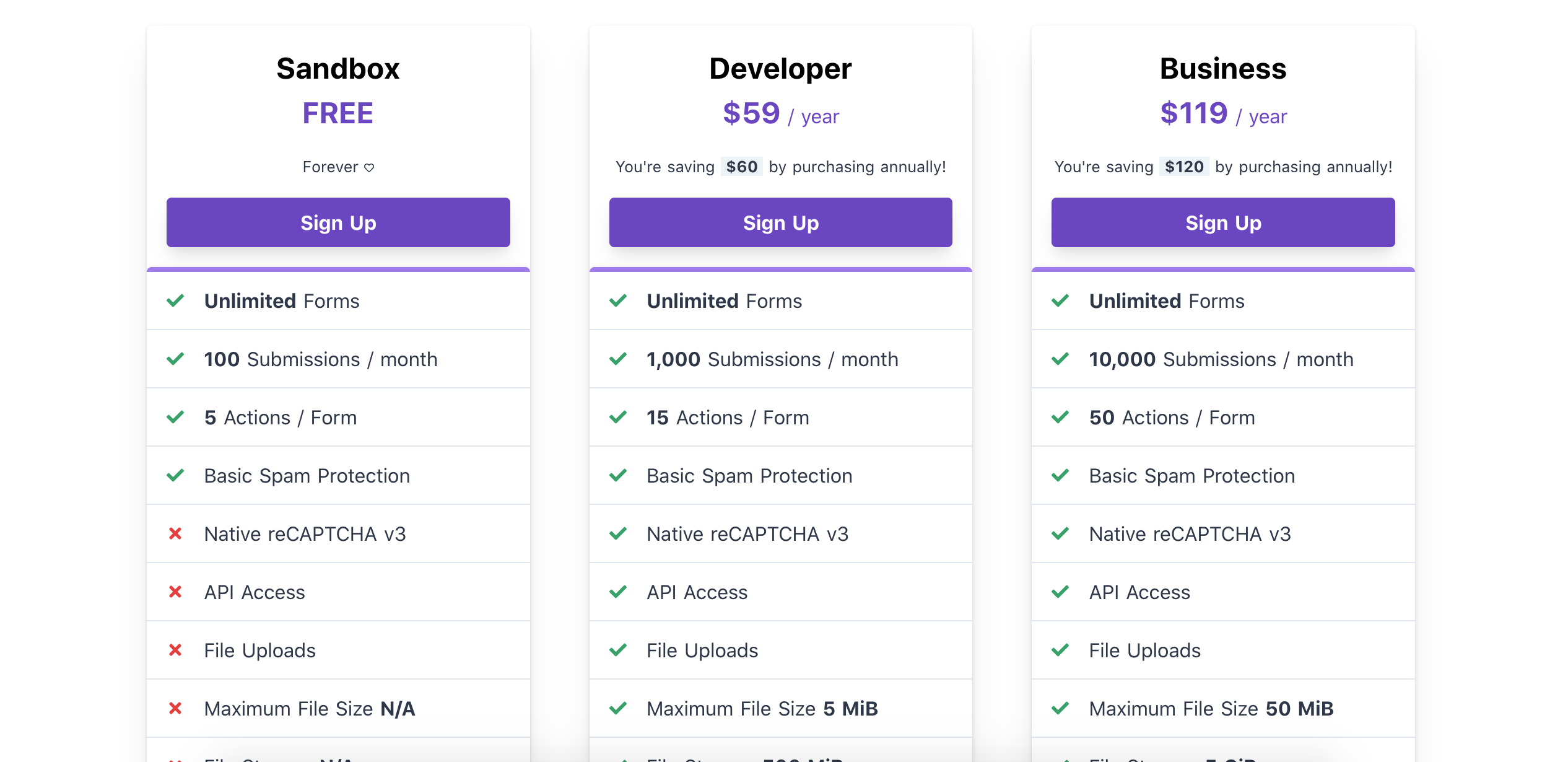Click red X beside Sandbox API Access
The image size is (1568, 762).
pyautogui.click(x=175, y=592)
